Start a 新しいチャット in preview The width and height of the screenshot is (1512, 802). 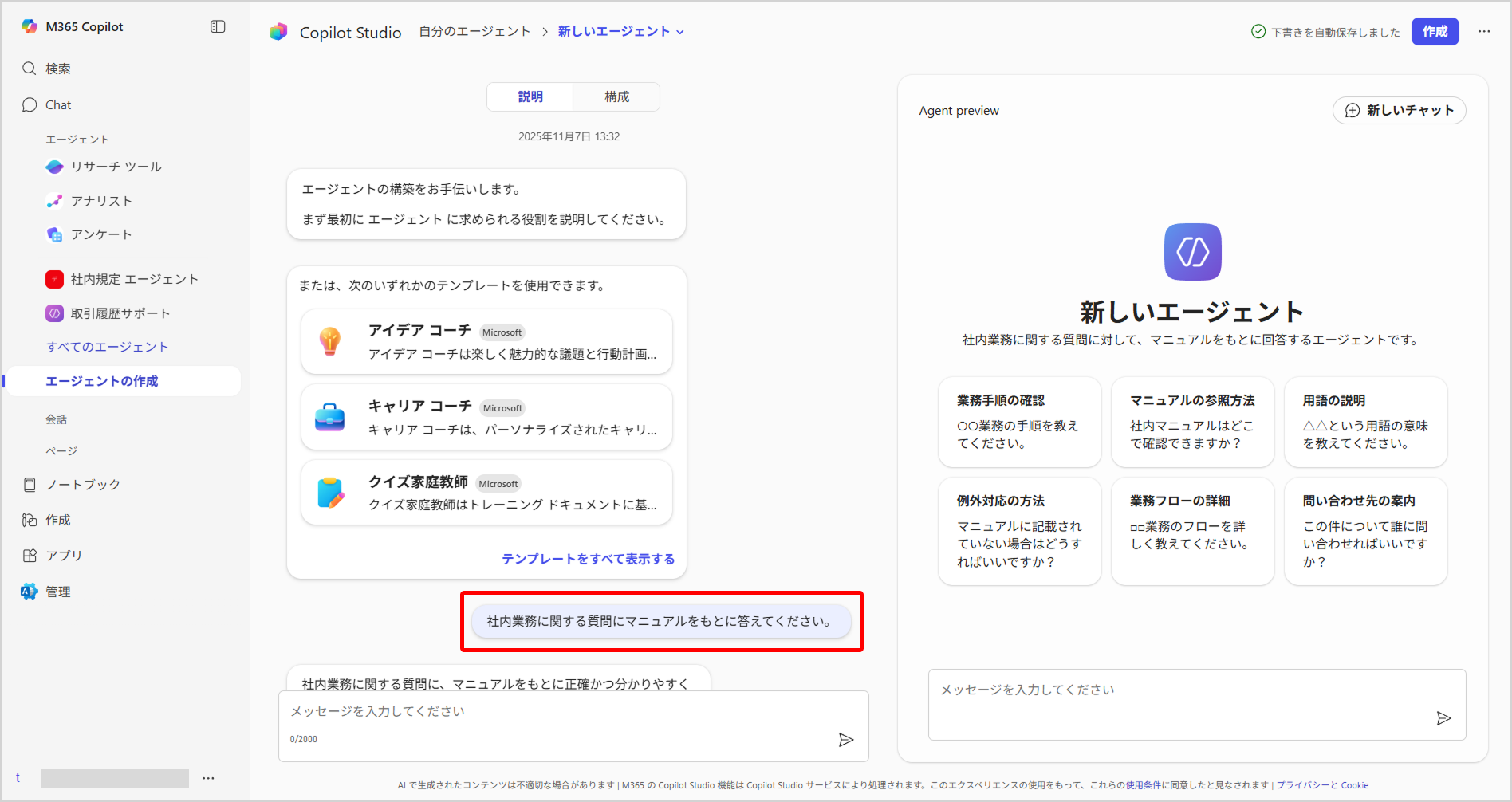pos(1399,110)
